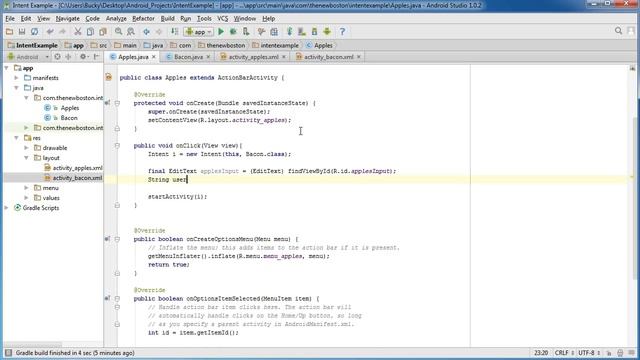Switch to activity_bacon.xml editor tab
The height and width of the screenshot is (360, 640).
[x=329, y=57]
